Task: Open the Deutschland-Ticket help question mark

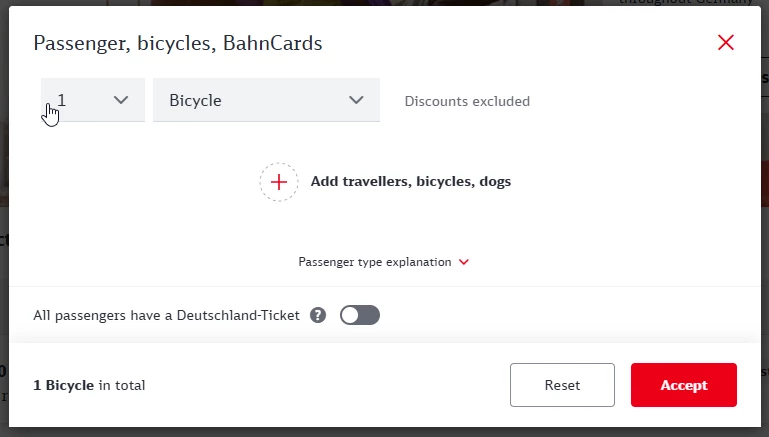Action: (318, 316)
